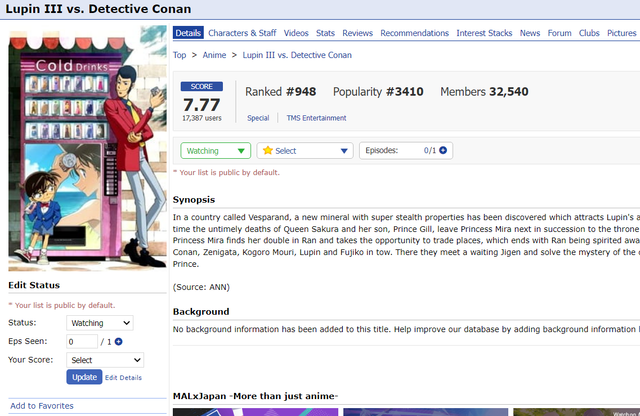The image size is (640, 416).
Task: Click the Special type link
Action: (258, 118)
